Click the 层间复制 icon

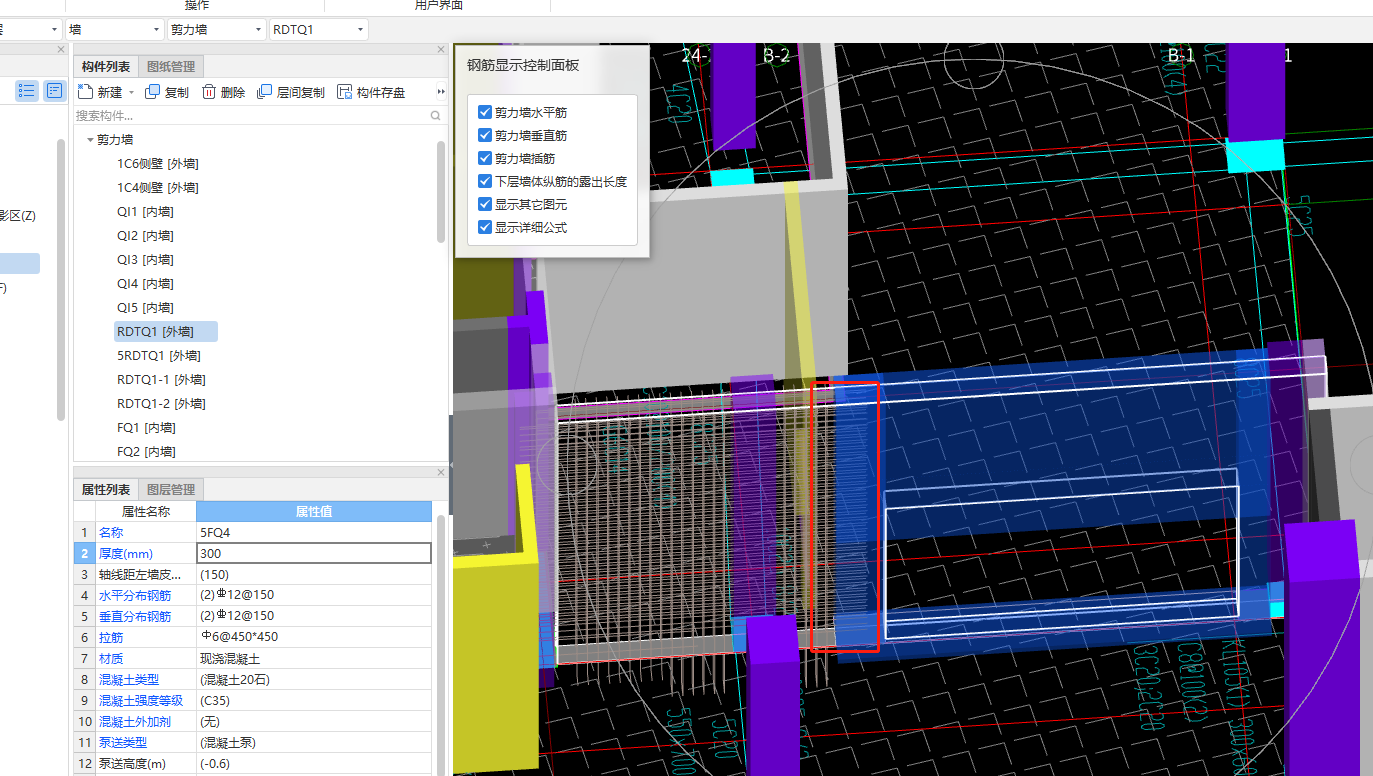click(265, 92)
